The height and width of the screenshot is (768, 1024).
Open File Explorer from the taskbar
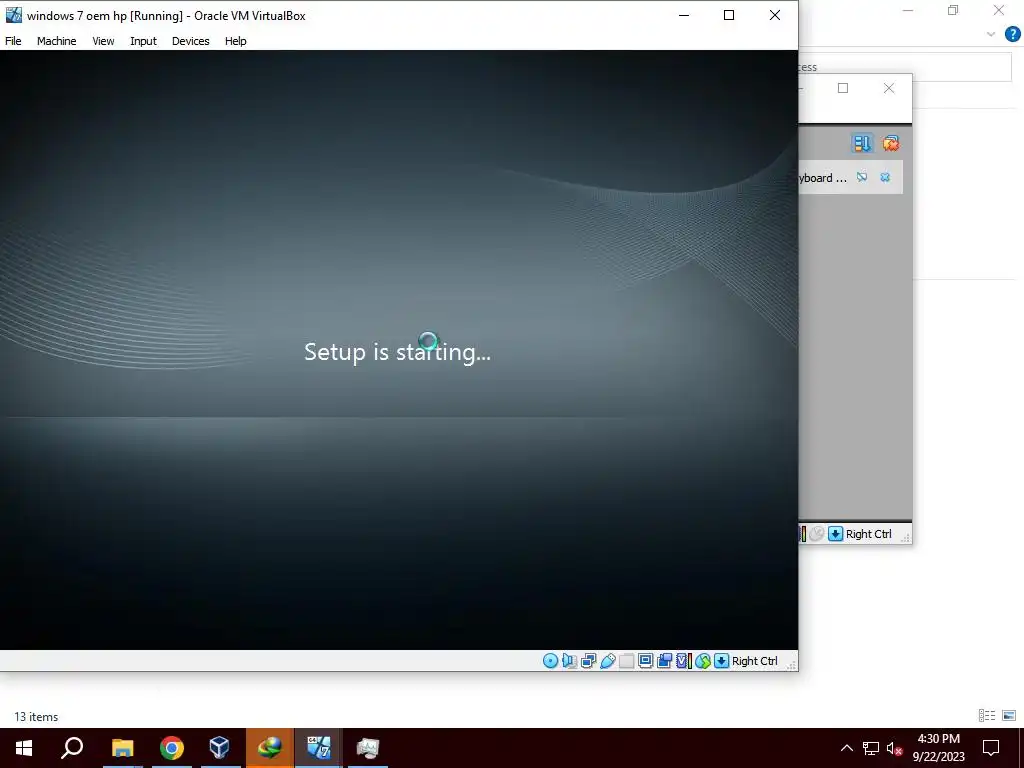(x=122, y=748)
